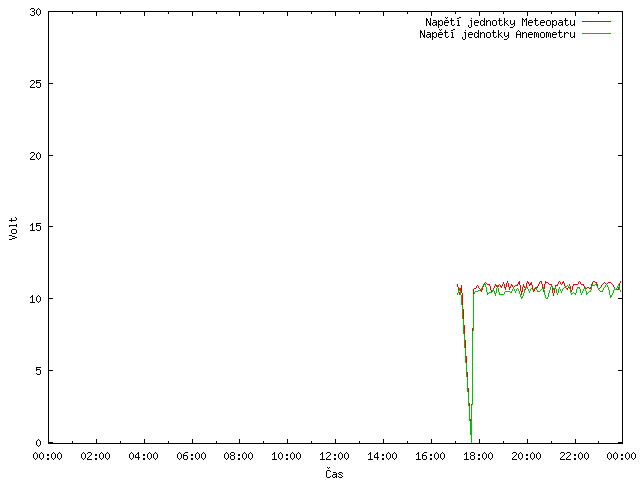The width and height of the screenshot is (640, 480).
Task: Click the y-axis label "Volt"
Action: click(x=13, y=228)
